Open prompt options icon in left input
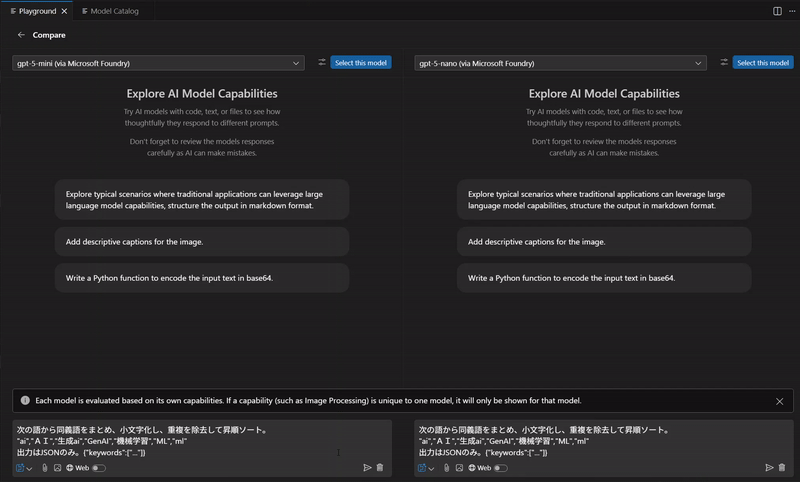Image resolution: width=800 pixels, height=482 pixels. click(20, 468)
